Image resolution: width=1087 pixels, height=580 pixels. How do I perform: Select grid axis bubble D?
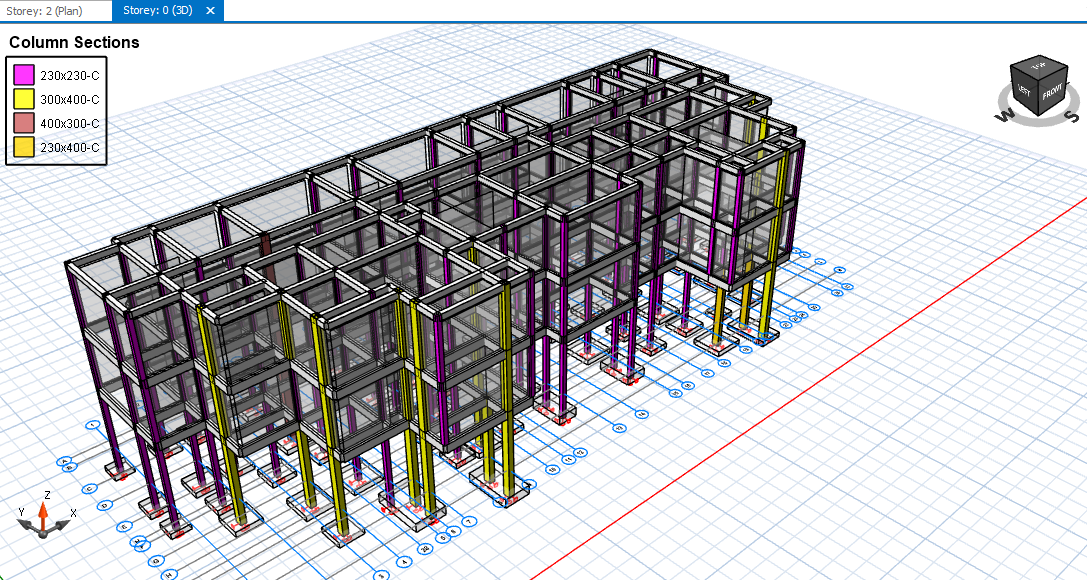point(105,505)
